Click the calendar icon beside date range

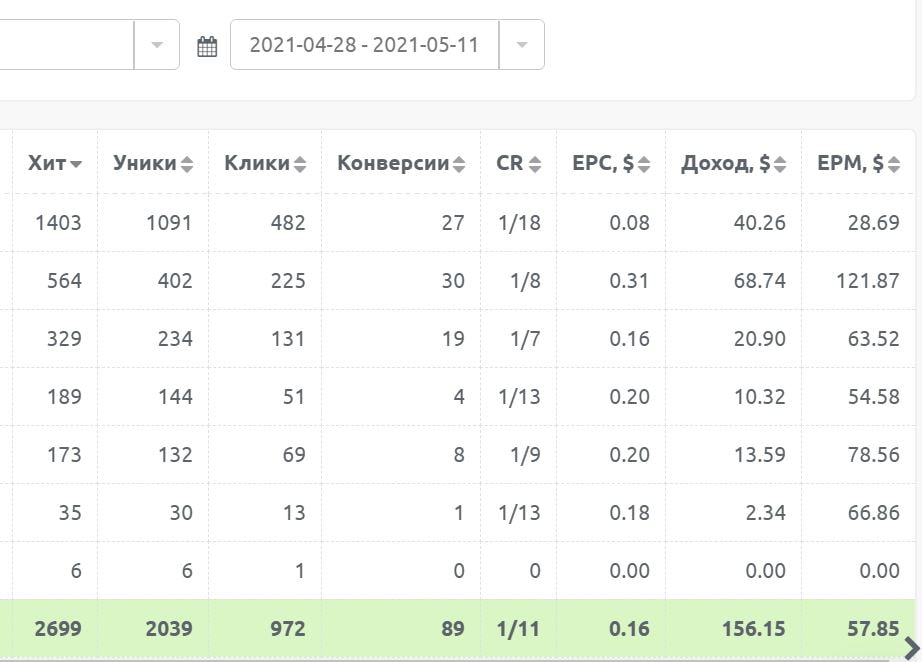click(x=207, y=46)
